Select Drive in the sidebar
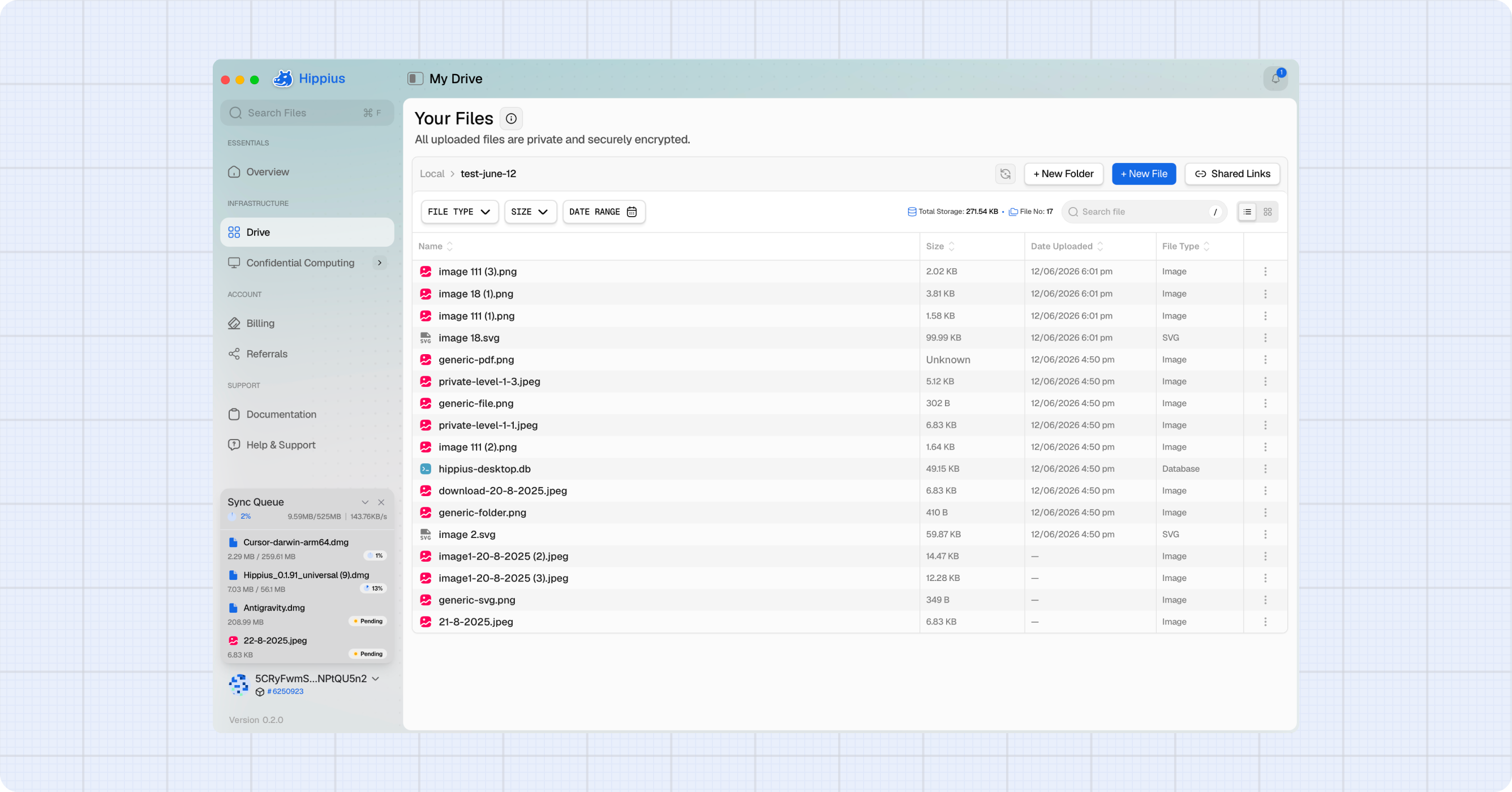Viewport: 1512px width, 792px height. tap(307, 233)
